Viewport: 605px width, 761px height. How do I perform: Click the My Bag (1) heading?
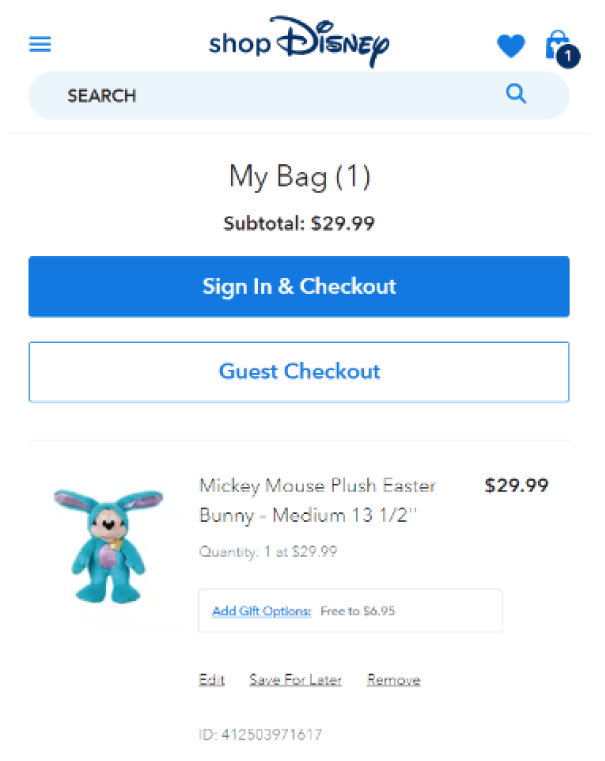click(x=299, y=177)
